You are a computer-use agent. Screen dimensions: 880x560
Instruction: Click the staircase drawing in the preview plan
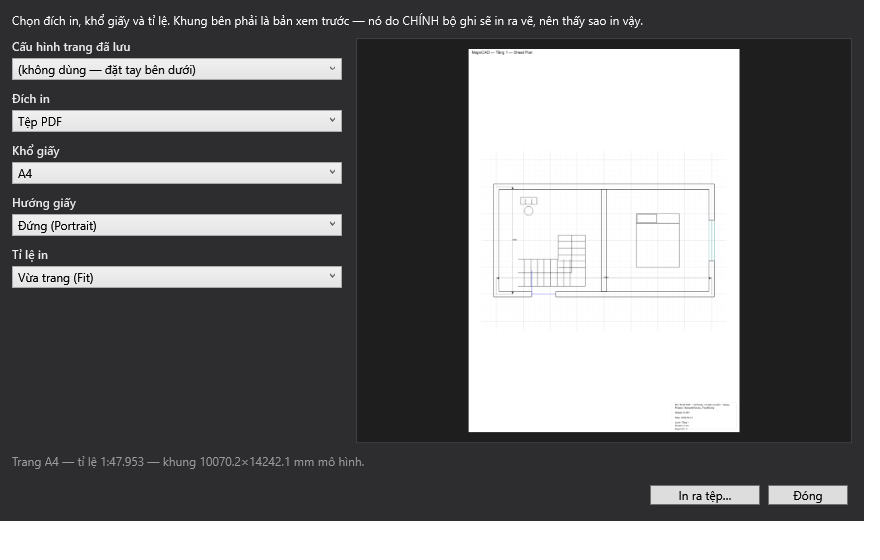pyautogui.click(x=552, y=261)
